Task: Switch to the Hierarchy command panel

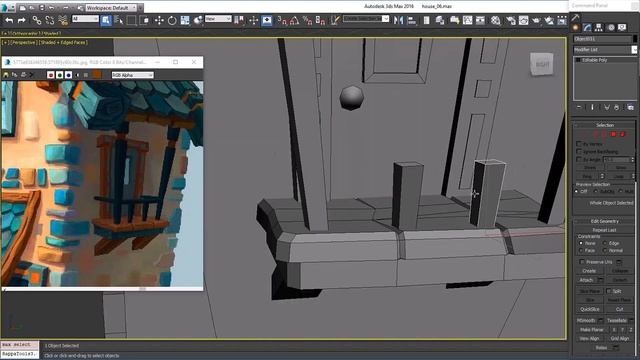Action: (599, 27)
